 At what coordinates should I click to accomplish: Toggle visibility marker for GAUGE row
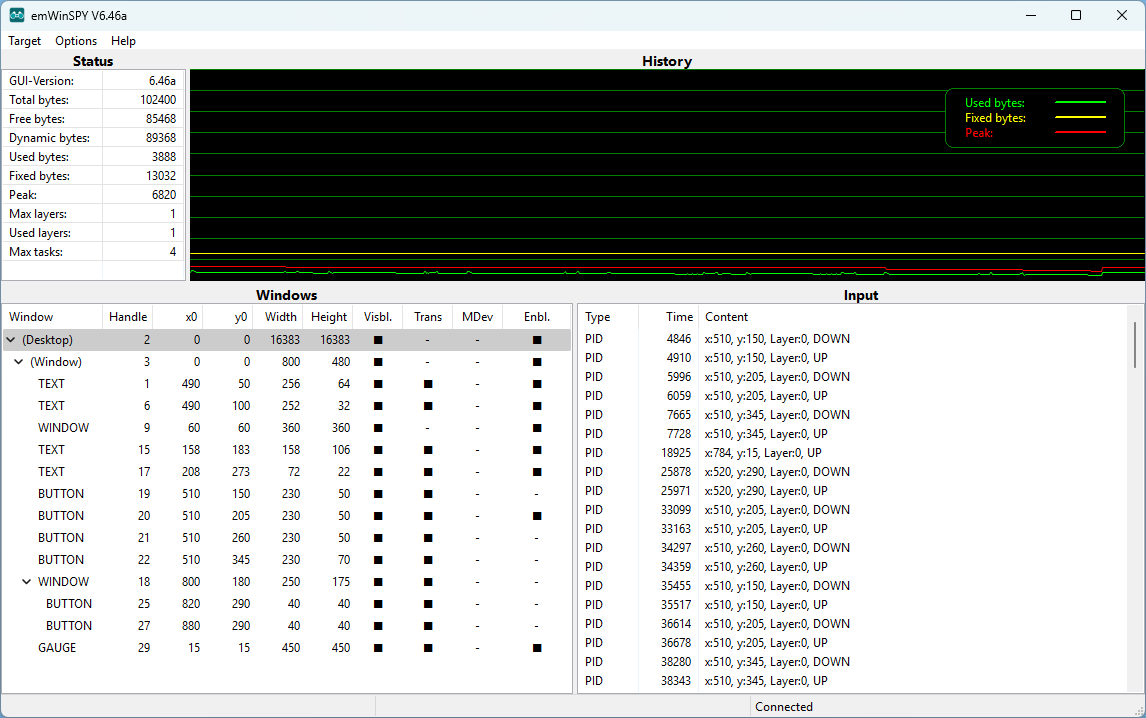pos(378,648)
